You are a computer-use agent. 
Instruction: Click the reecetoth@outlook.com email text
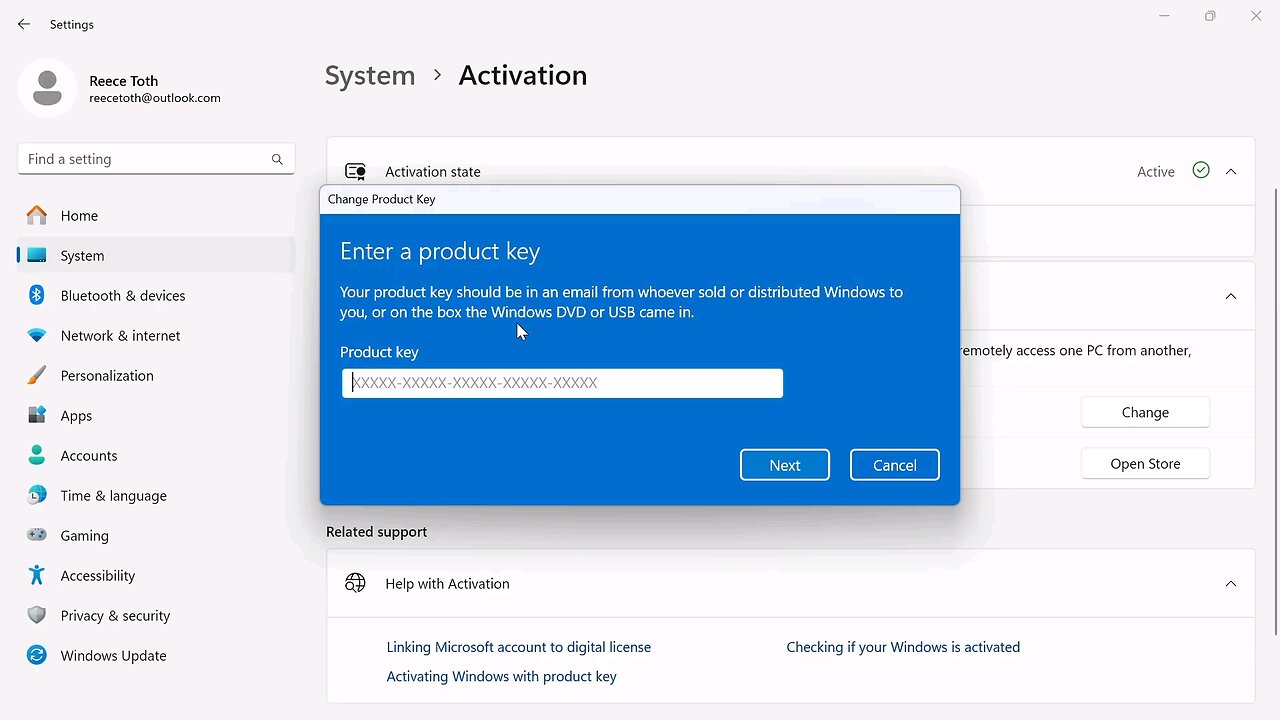click(155, 98)
